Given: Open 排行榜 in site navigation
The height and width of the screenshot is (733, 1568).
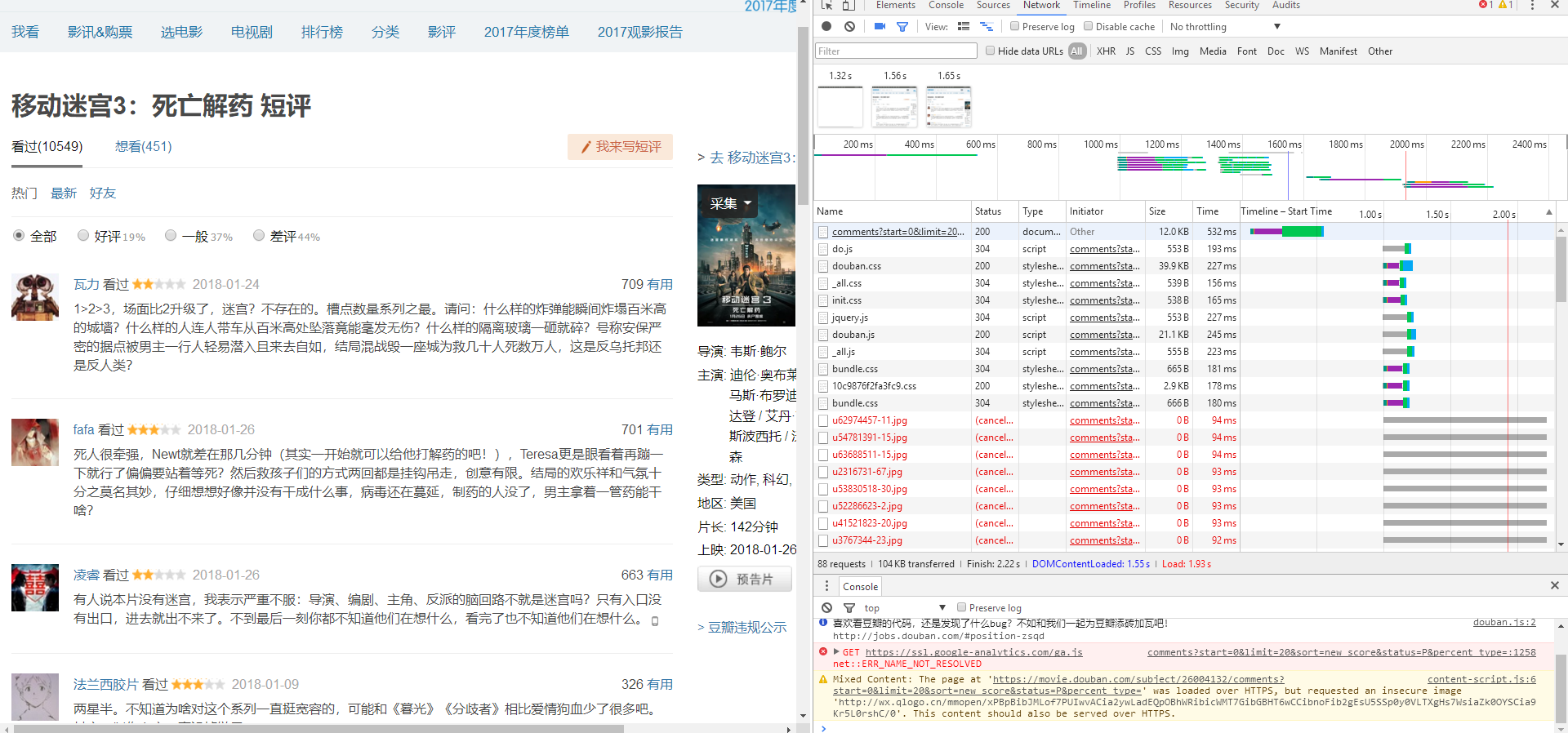Looking at the screenshot, I should pos(322,32).
